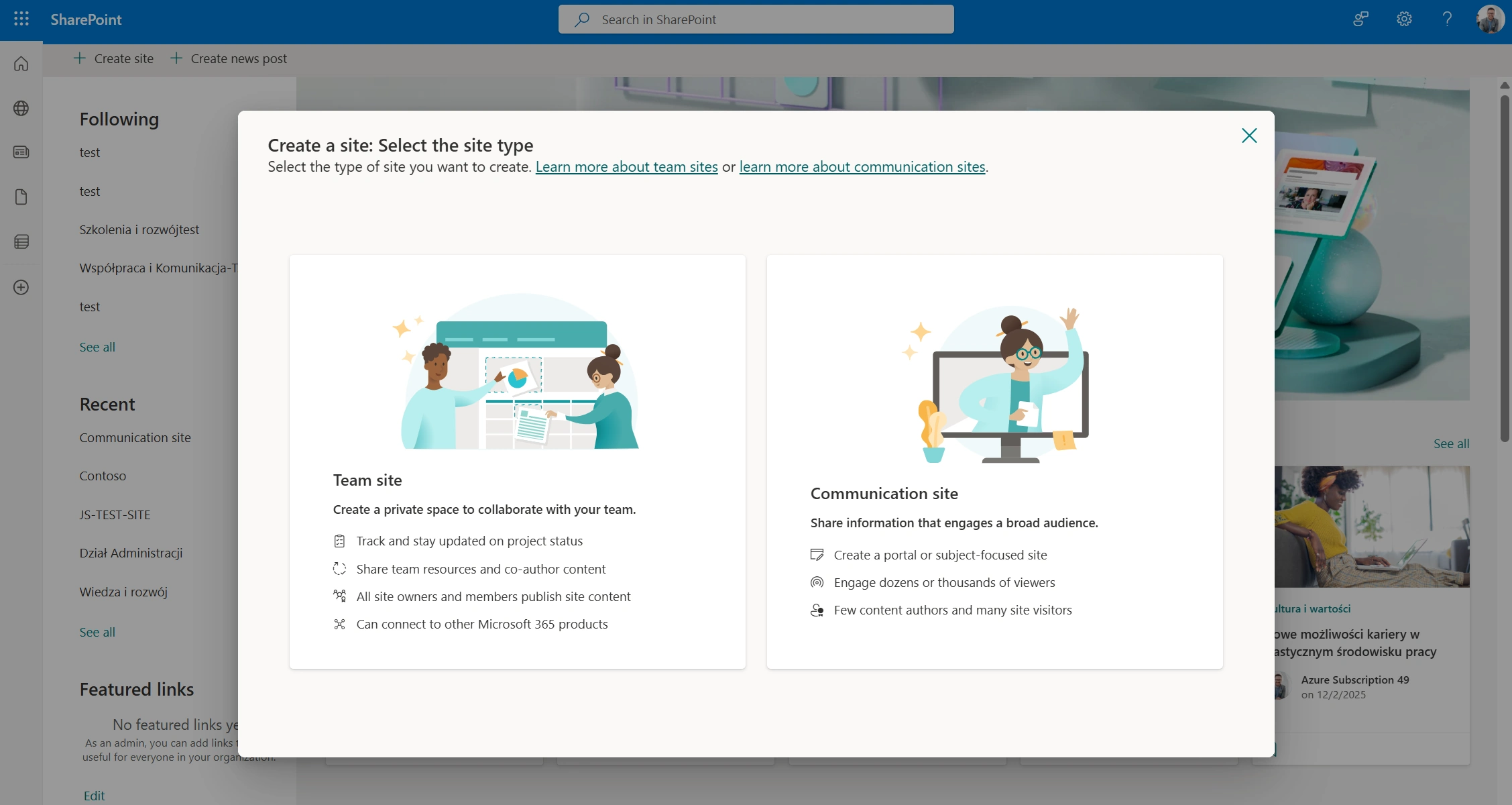The image size is (1512, 805).
Task: Click See all under Following
Action: tap(97, 347)
